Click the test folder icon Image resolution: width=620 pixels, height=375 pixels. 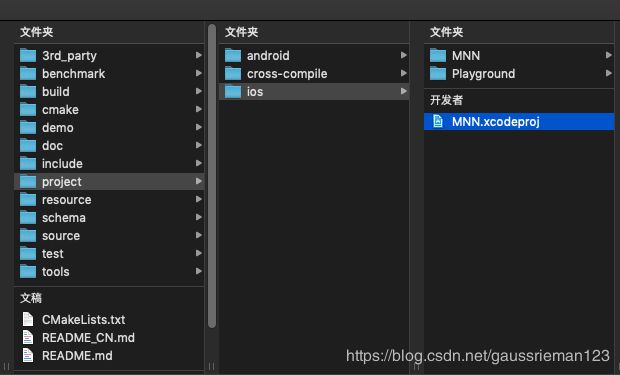28,254
